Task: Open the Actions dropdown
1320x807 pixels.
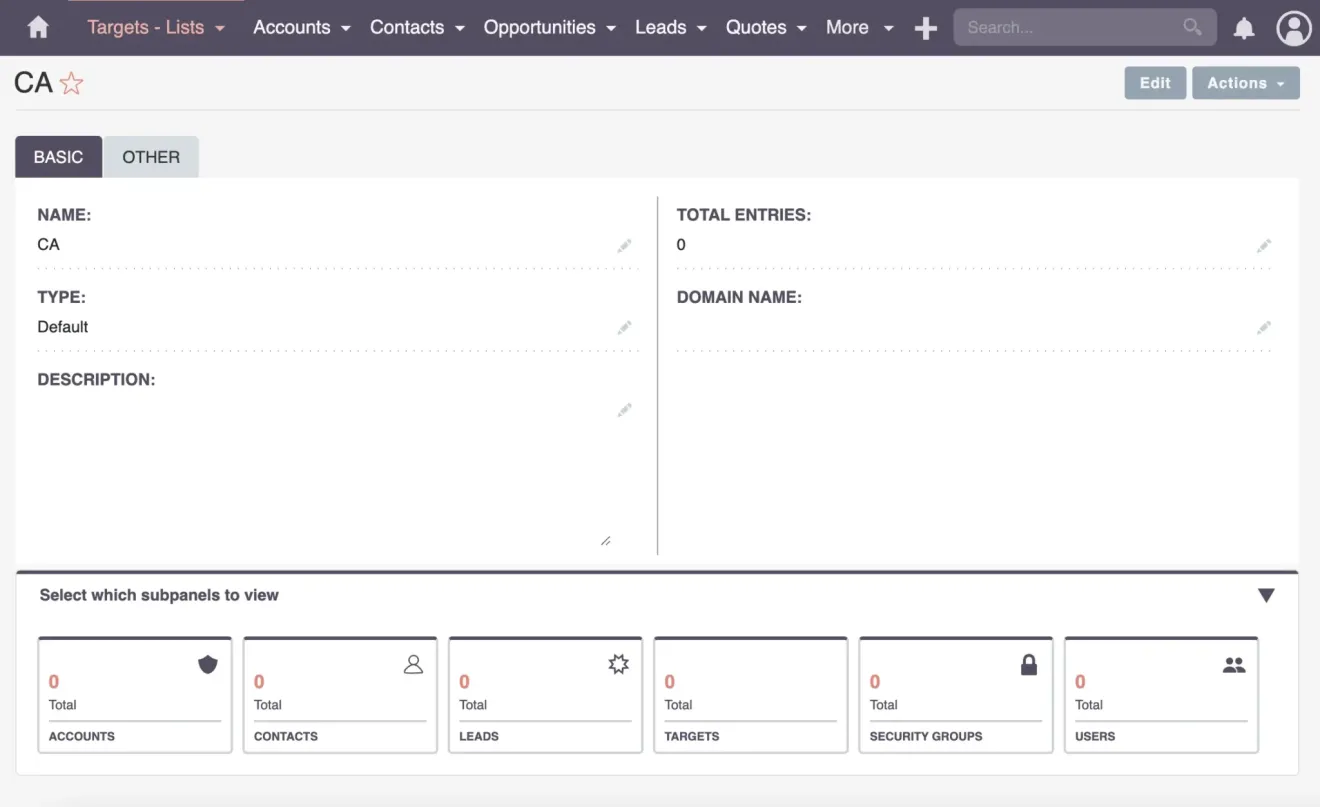Action: coord(1245,83)
